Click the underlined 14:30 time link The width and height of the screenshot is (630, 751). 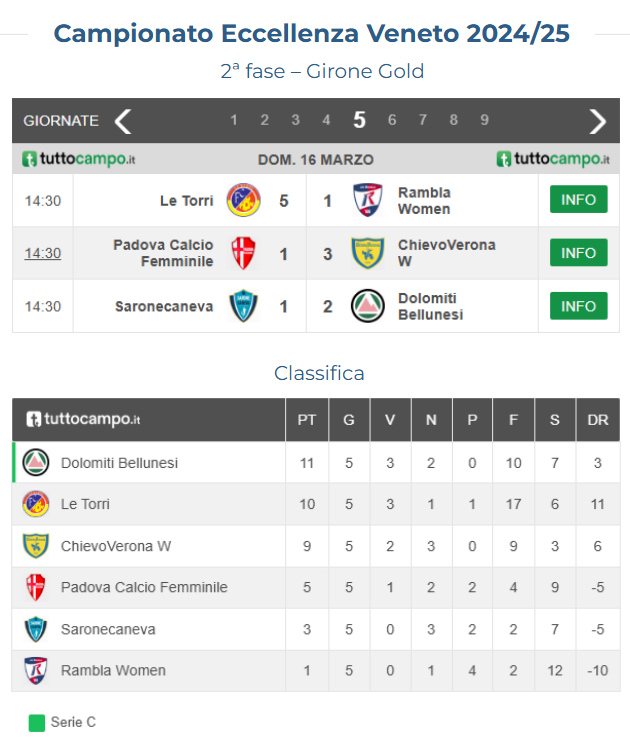point(43,253)
